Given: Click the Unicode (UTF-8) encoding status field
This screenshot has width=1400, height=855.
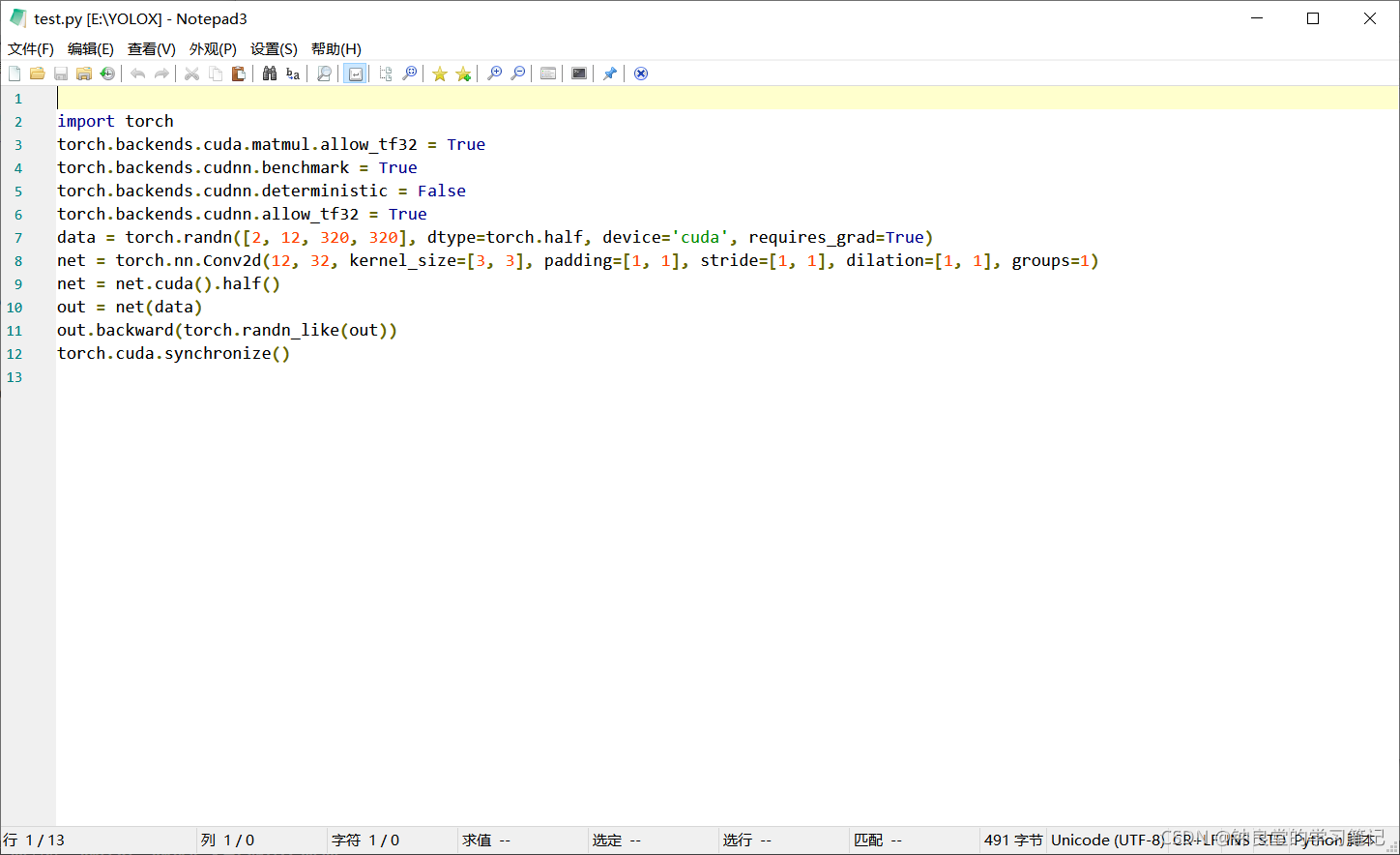Looking at the screenshot, I should pyautogui.click(x=1108, y=840).
